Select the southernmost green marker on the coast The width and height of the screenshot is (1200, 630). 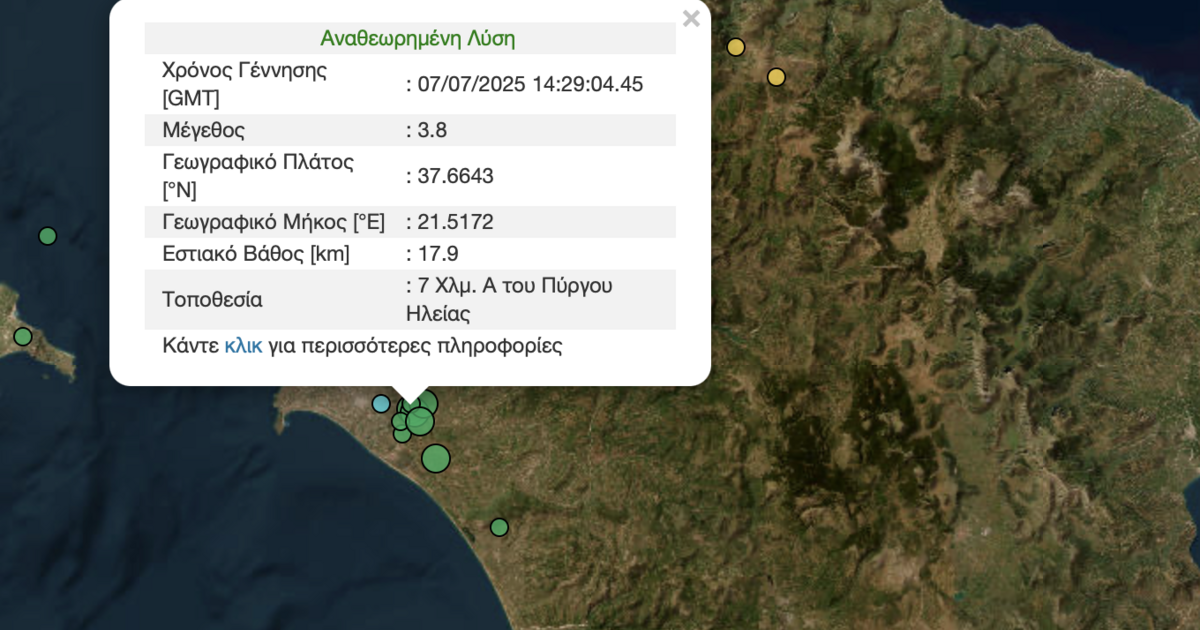[499, 527]
